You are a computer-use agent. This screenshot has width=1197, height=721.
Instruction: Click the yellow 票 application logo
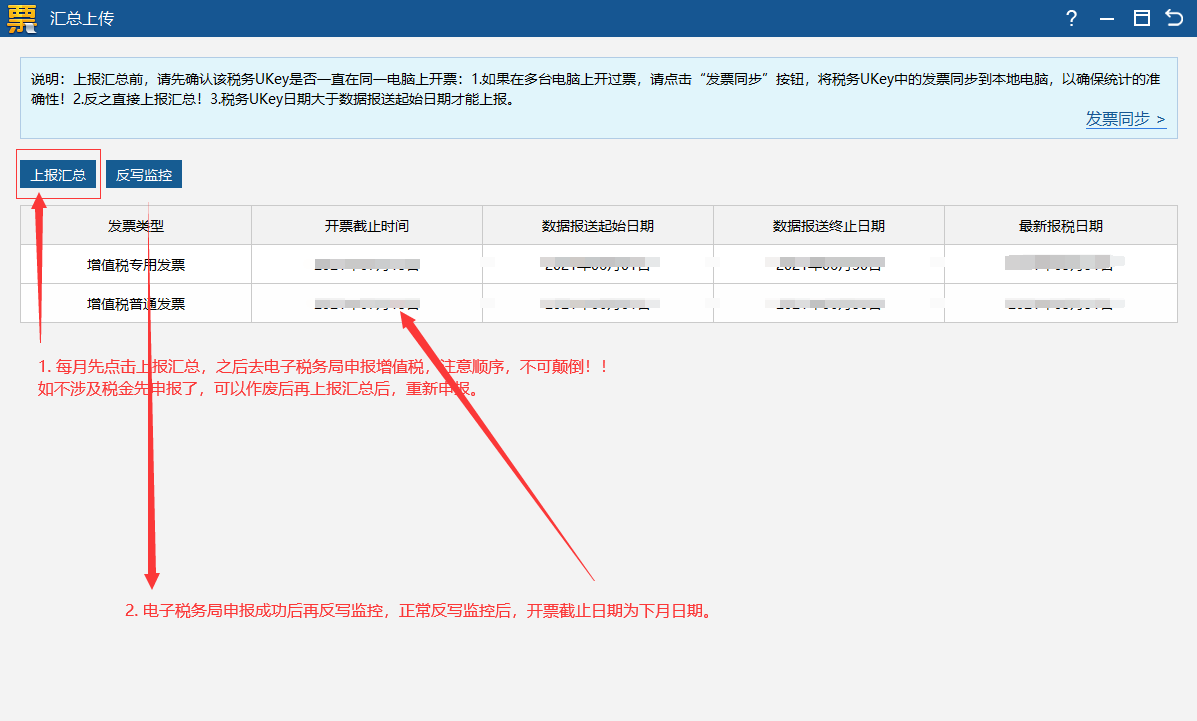(22, 18)
